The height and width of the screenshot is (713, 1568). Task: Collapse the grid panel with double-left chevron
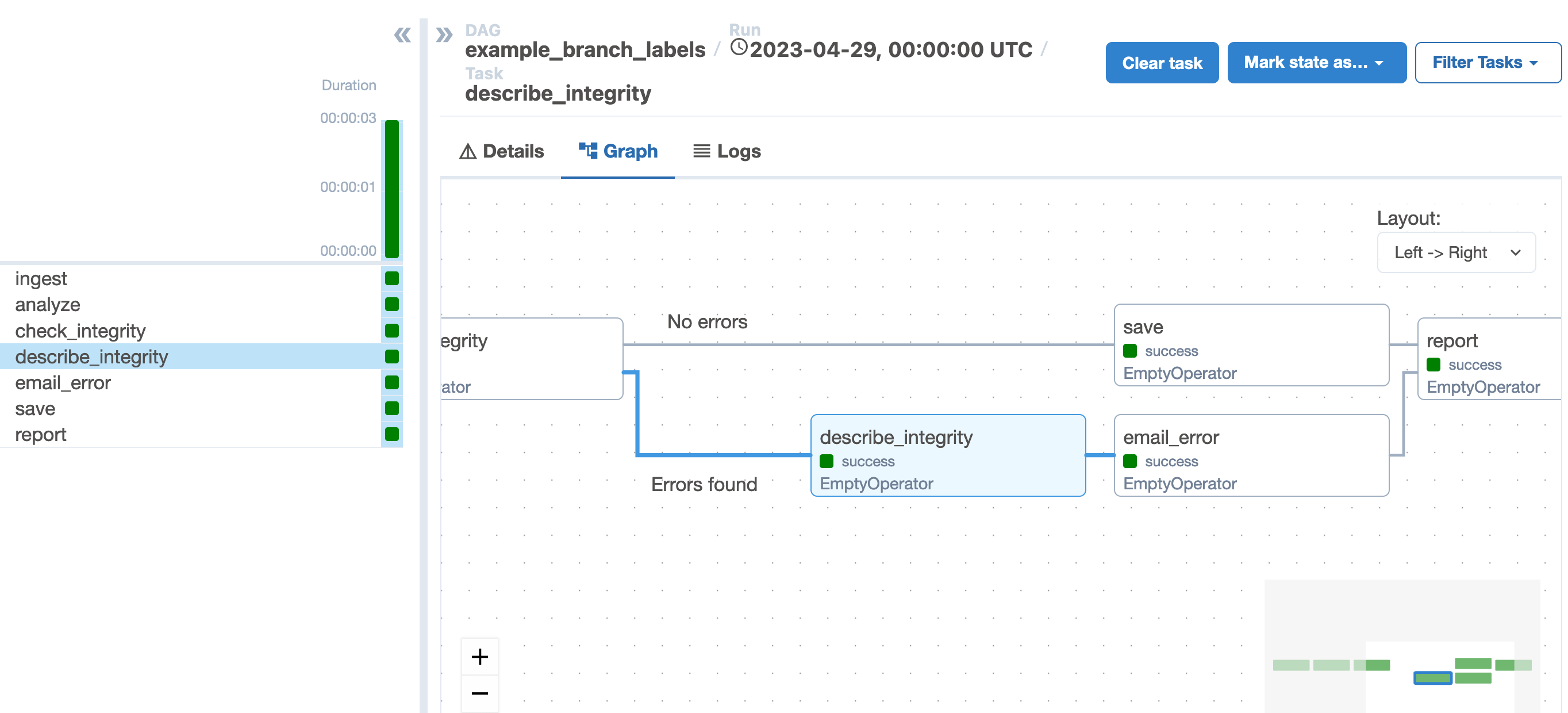(402, 35)
